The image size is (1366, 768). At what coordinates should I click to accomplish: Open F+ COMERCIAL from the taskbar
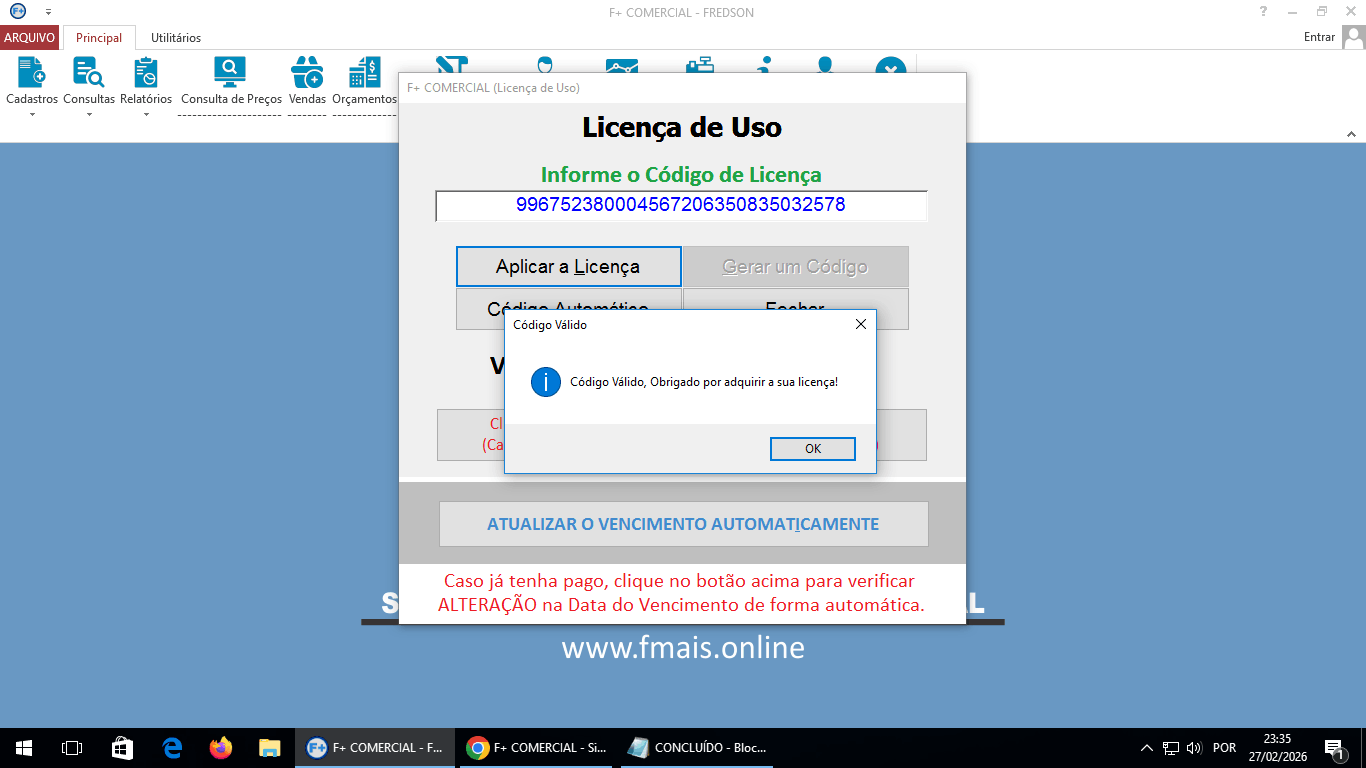point(374,747)
